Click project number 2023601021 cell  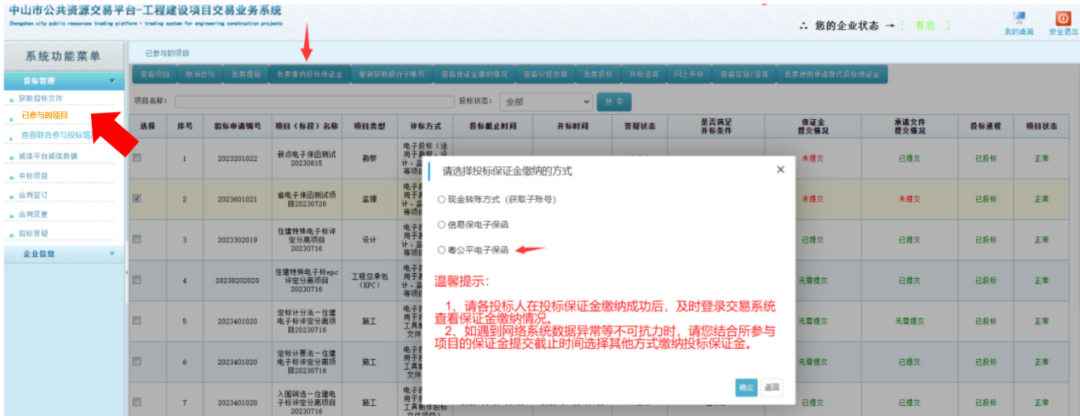(x=237, y=199)
